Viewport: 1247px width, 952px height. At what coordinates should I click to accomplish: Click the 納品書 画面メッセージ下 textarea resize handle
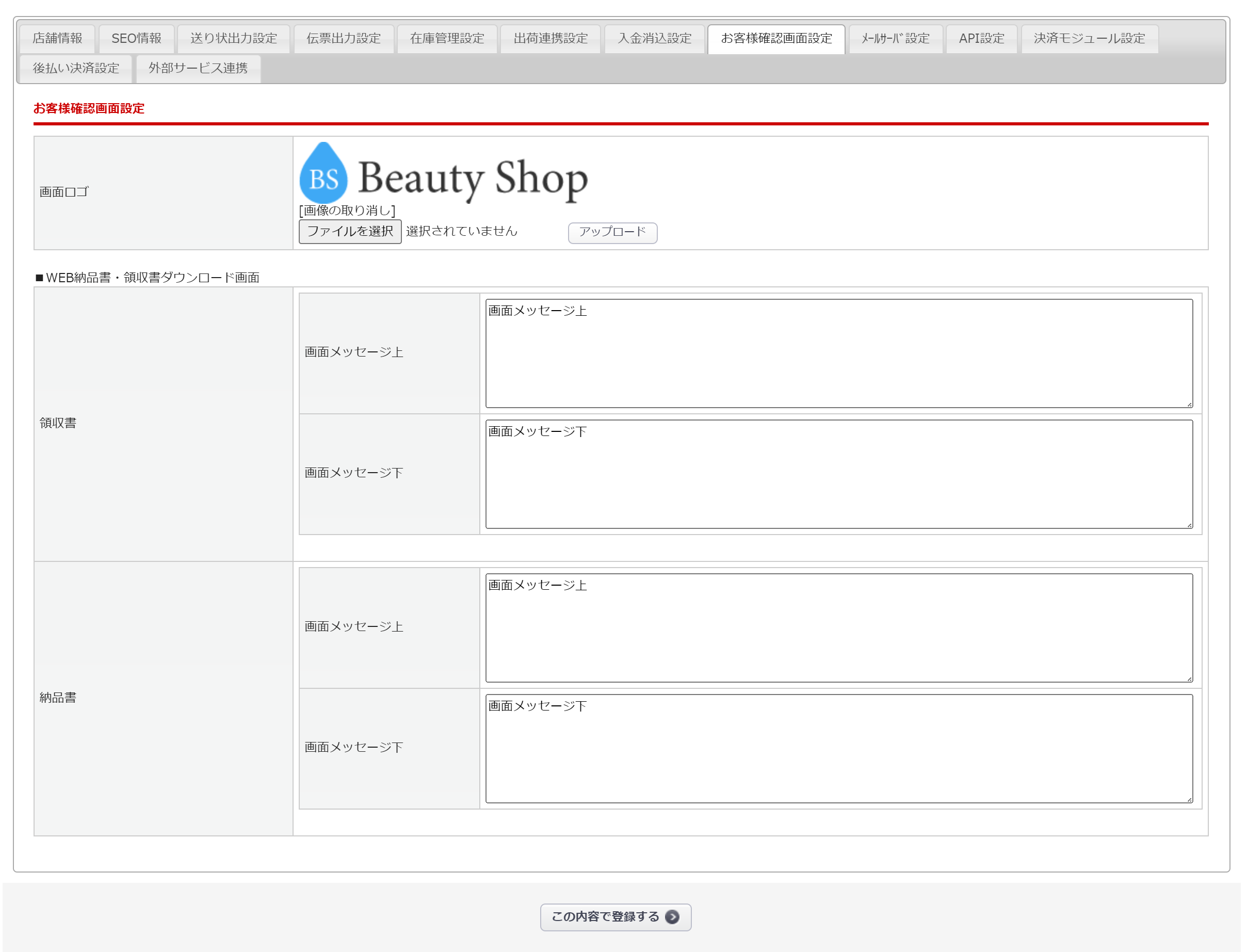(1190, 800)
